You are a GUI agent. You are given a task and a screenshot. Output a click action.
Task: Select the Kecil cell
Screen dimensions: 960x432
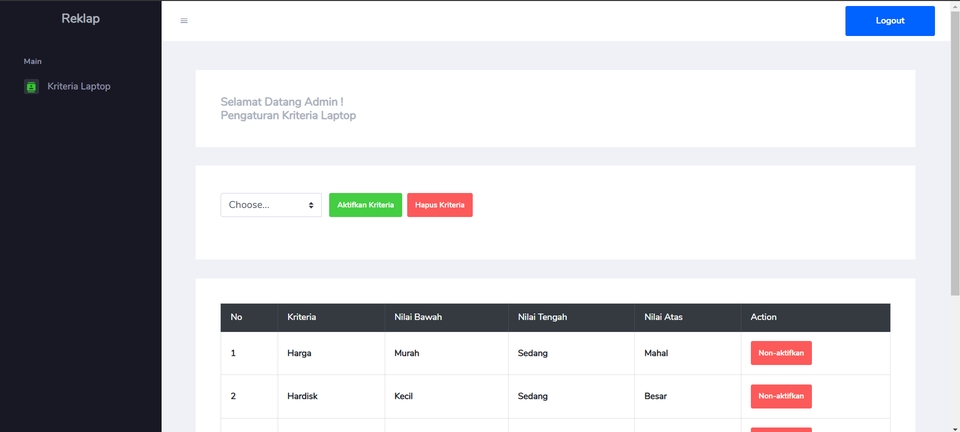(446, 396)
